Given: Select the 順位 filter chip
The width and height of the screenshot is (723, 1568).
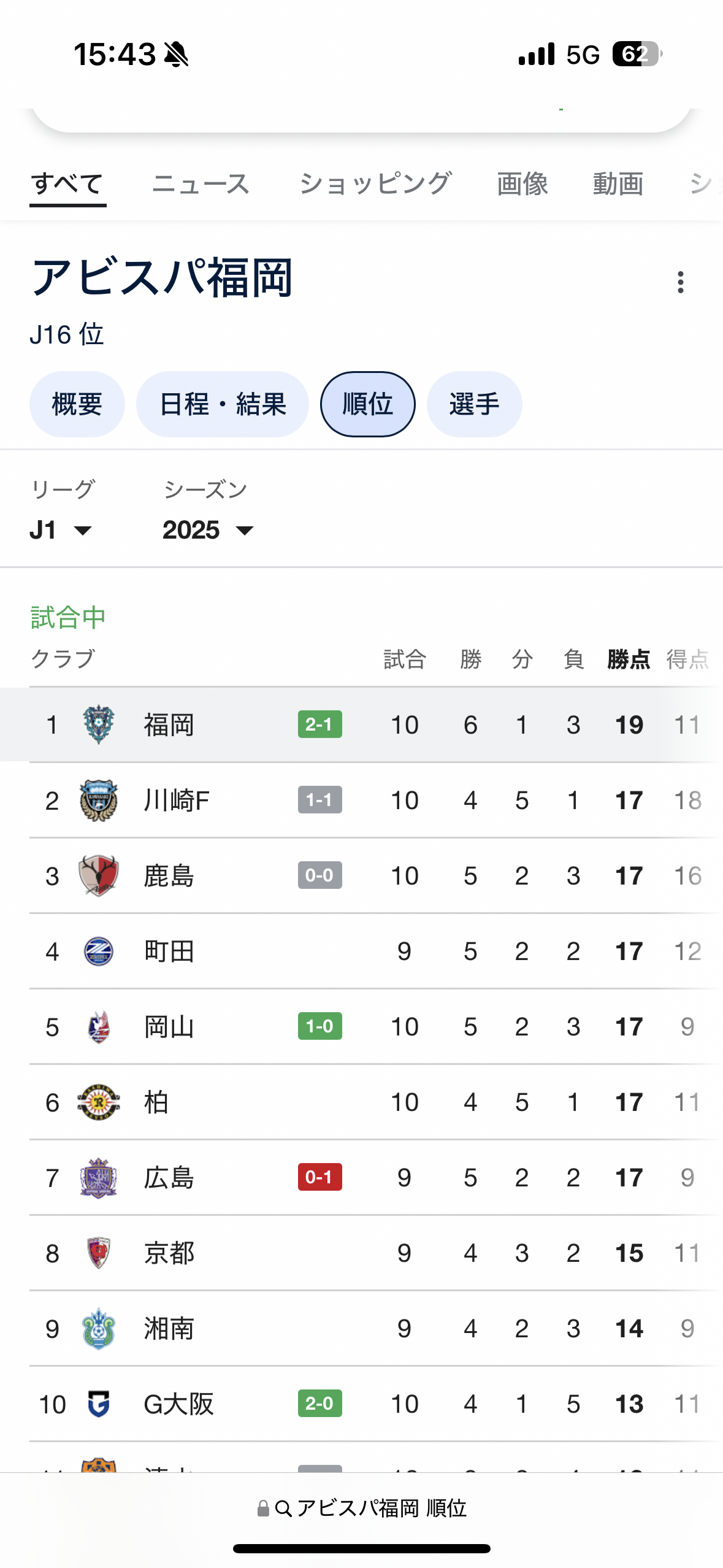Looking at the screenshot, I should [x=367, y=404].
